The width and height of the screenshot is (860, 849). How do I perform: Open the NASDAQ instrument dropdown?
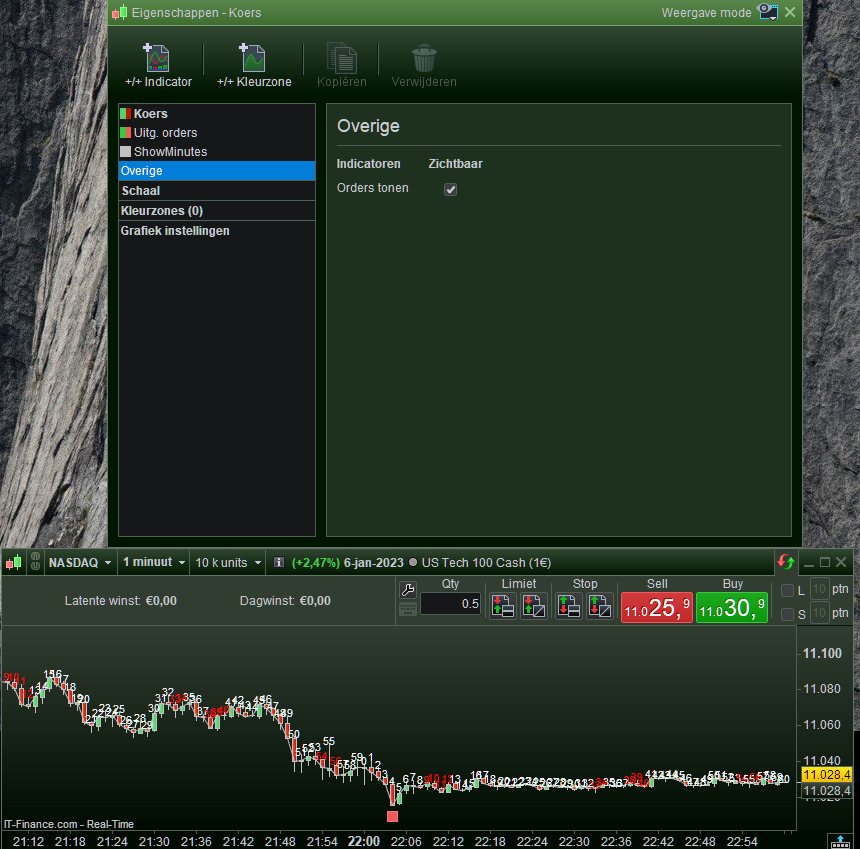tap(80, 563)
